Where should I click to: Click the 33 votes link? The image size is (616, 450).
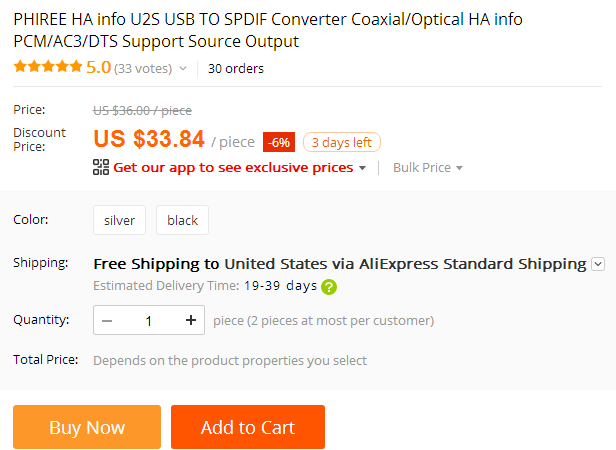pos(143,69)
